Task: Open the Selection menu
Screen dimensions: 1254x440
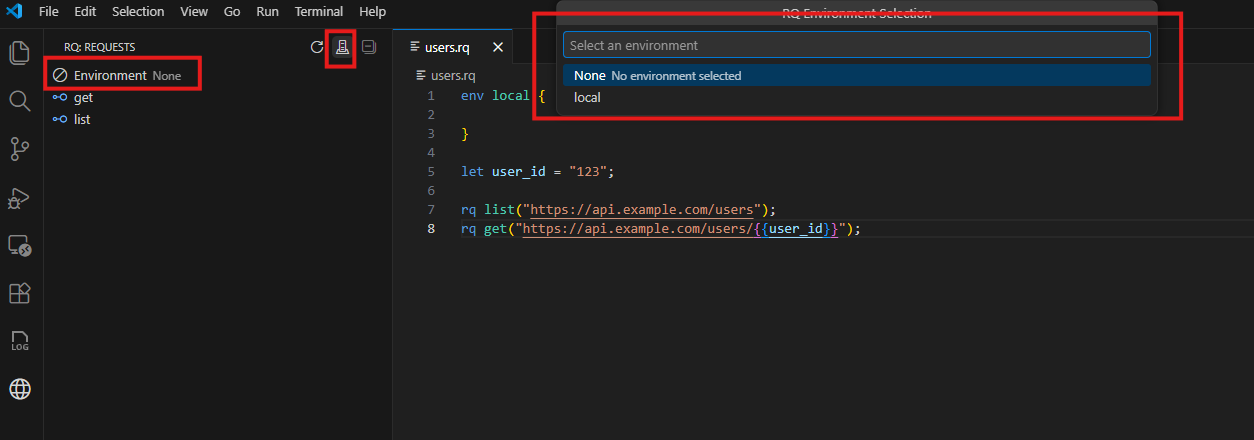Action: [x=138, y=11]
